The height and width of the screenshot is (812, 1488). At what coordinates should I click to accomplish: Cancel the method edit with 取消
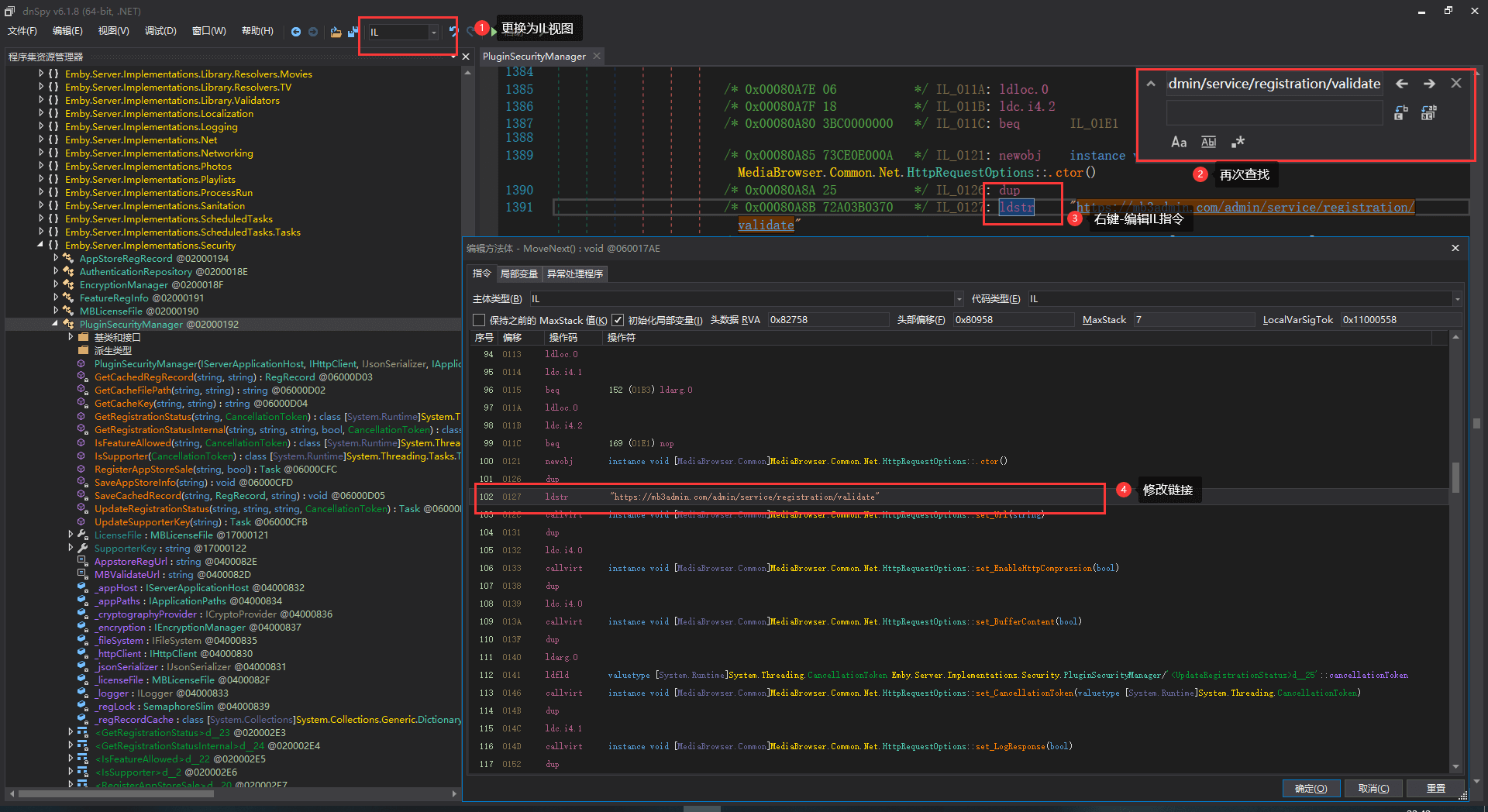[1373, 788]
